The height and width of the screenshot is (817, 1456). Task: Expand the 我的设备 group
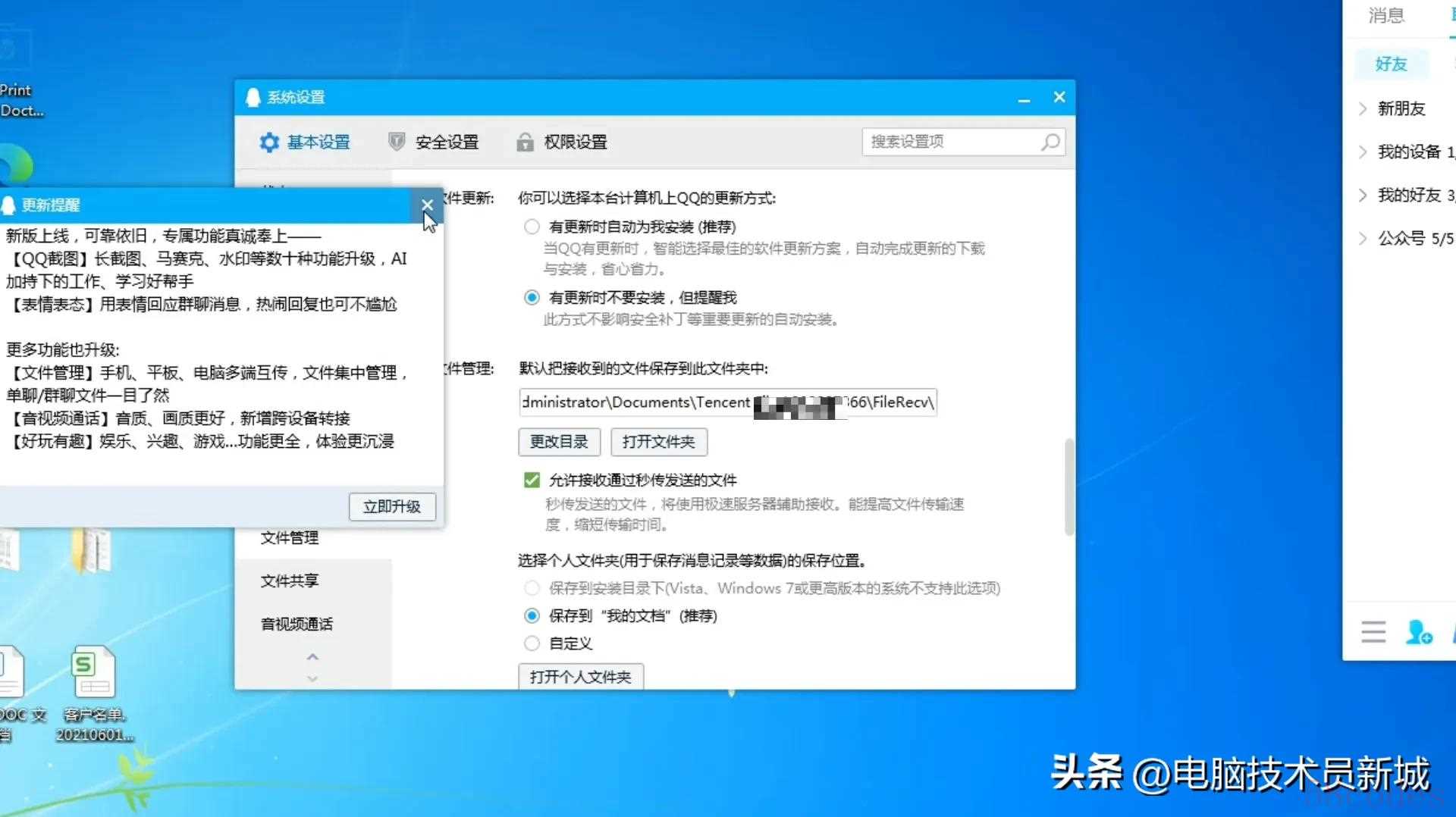pos(1407,152)
